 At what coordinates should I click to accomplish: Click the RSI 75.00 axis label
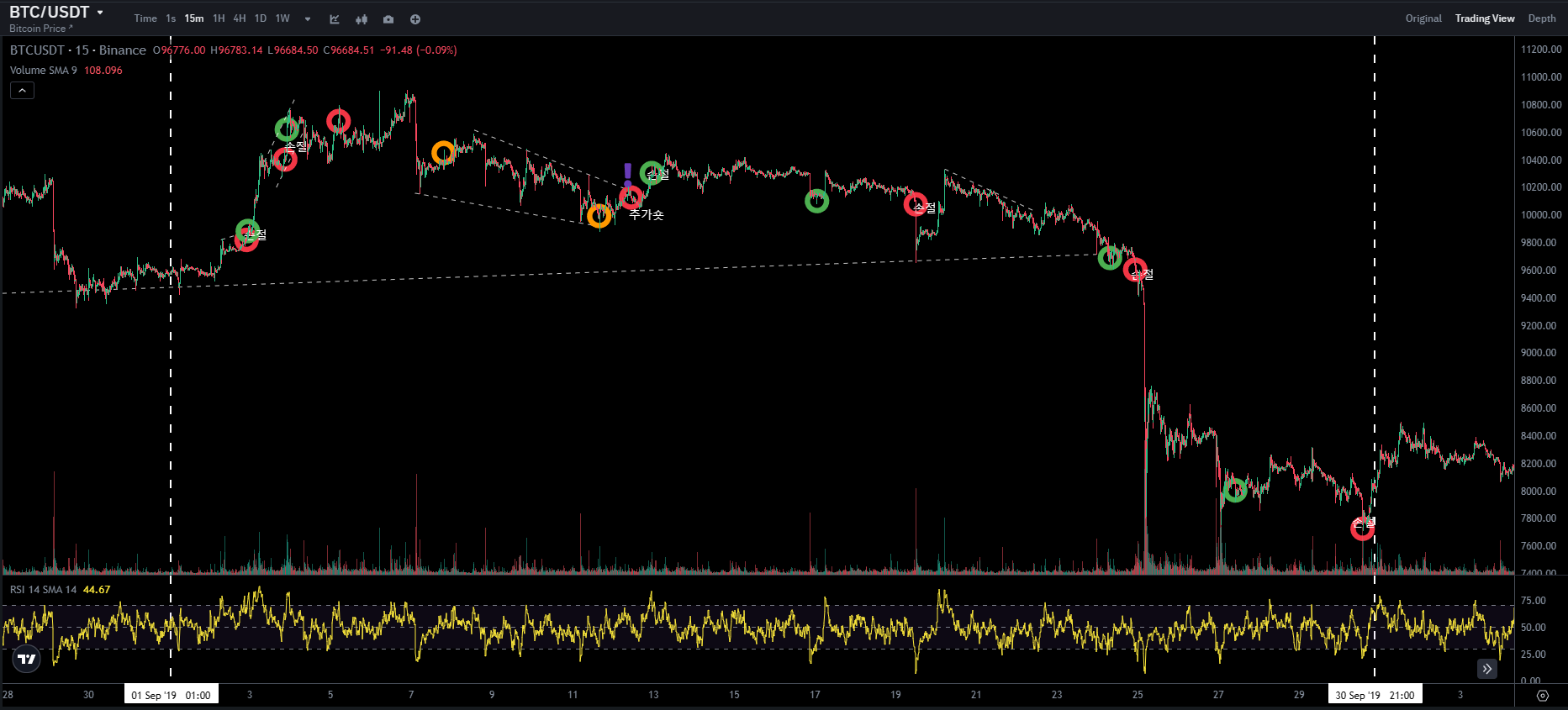tap(1534, 601)
